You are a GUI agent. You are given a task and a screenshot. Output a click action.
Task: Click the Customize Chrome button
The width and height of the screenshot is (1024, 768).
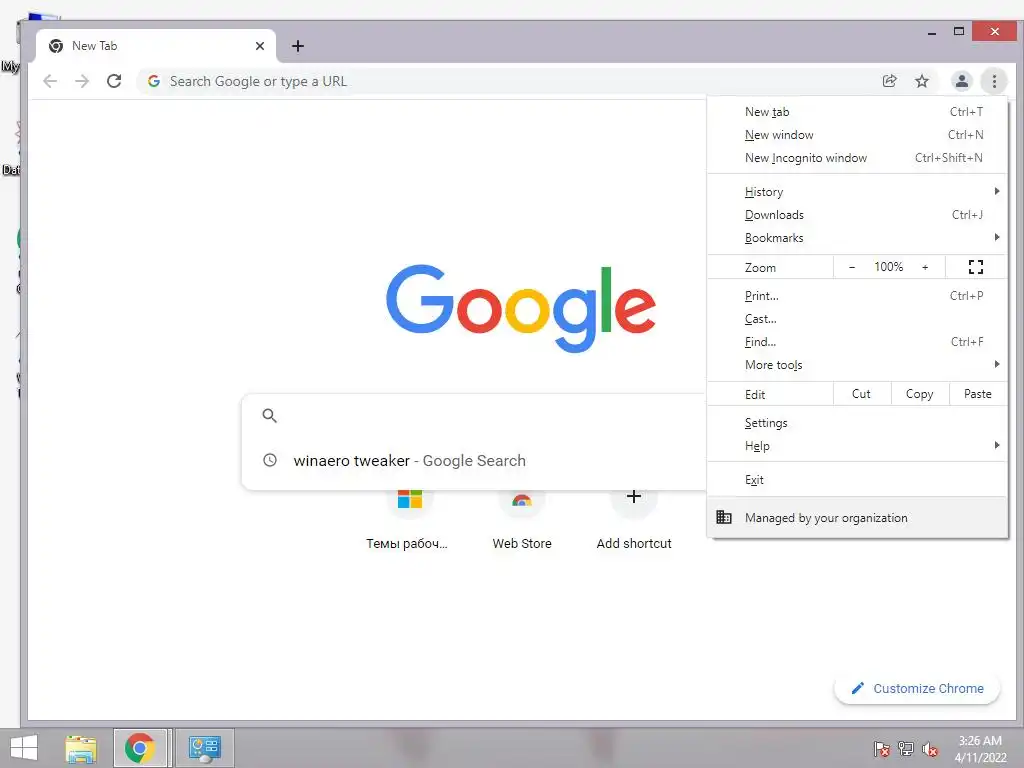pyautogui.click(x=917, y=688)
